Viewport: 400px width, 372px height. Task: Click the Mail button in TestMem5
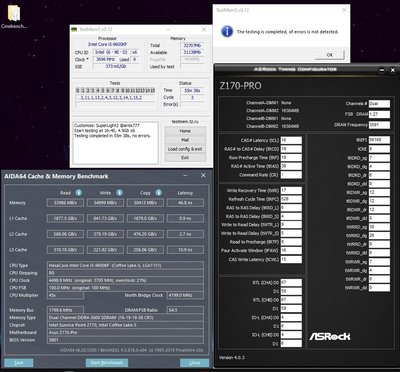click(185, 140)
